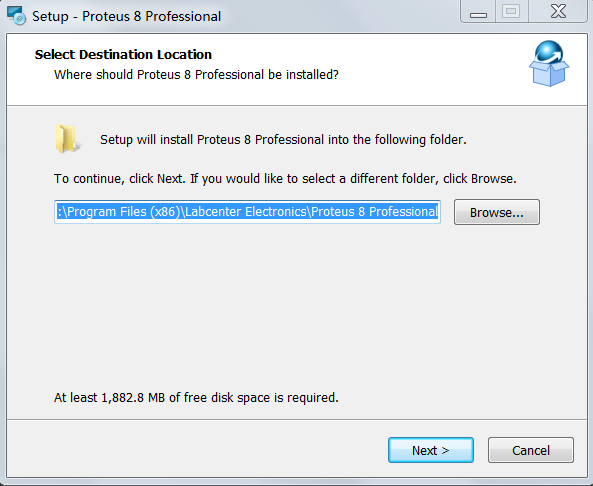The image size is (593, 486).
Task: Click the 'Select Destination Location' heading
Action: tap(123, 54)
